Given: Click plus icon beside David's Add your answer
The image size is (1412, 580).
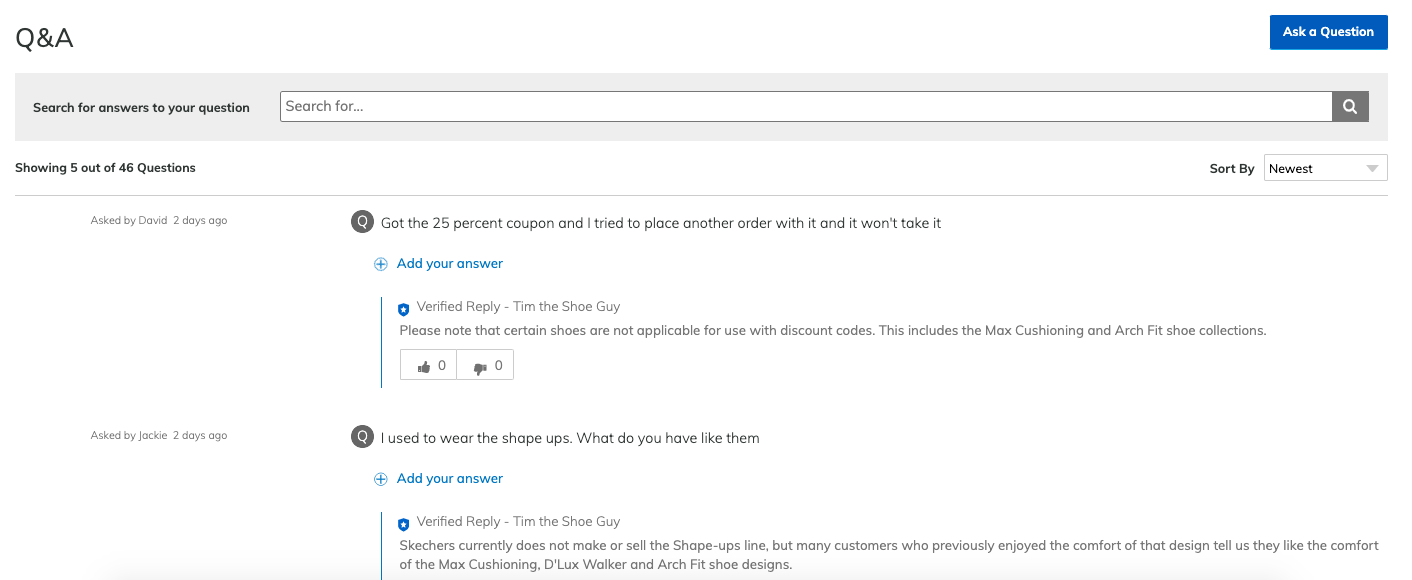Looking at the screenshot, I should click(x=380, y=264).
